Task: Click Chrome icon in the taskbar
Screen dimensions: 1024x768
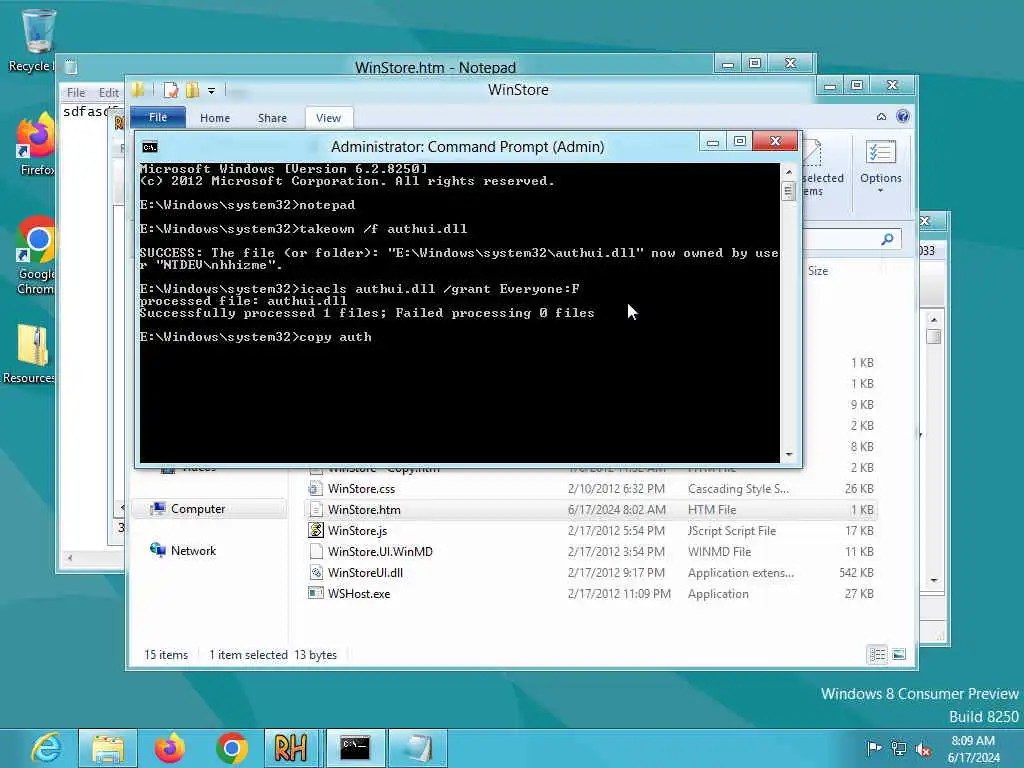Action: point(231,748)
